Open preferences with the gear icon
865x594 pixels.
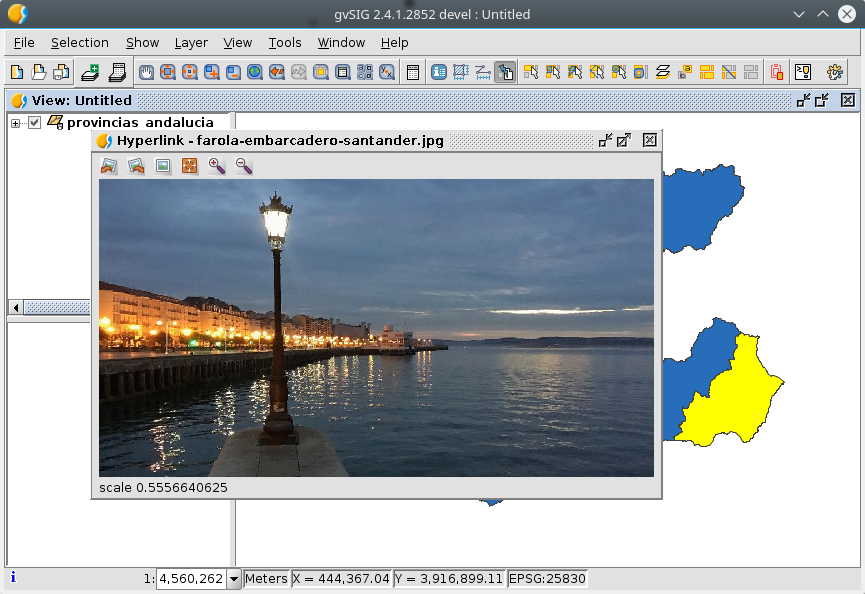click(x=834, y=72)
